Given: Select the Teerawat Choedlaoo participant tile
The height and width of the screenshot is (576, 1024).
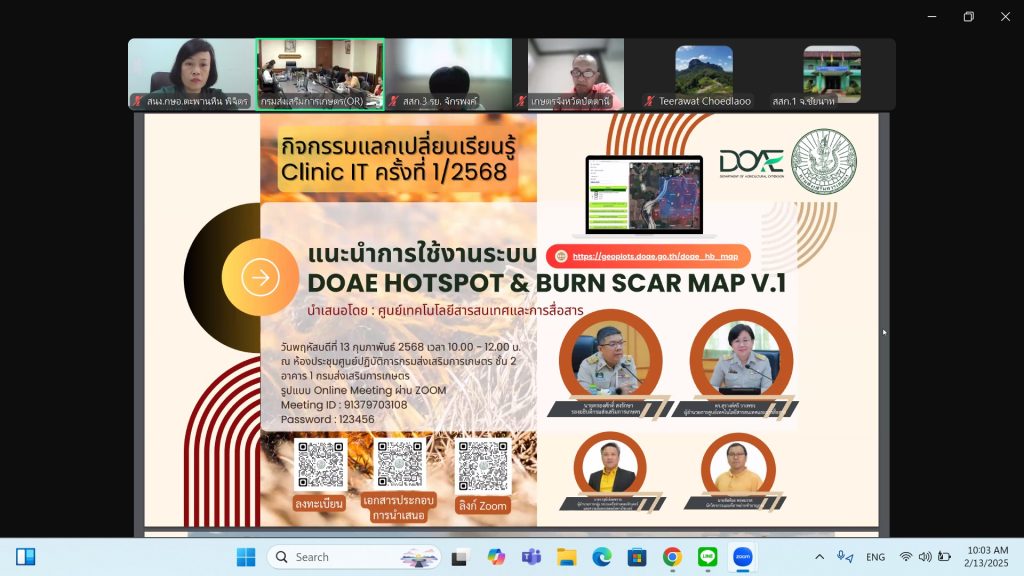Looking at the screenshot, I should (704, 74).
